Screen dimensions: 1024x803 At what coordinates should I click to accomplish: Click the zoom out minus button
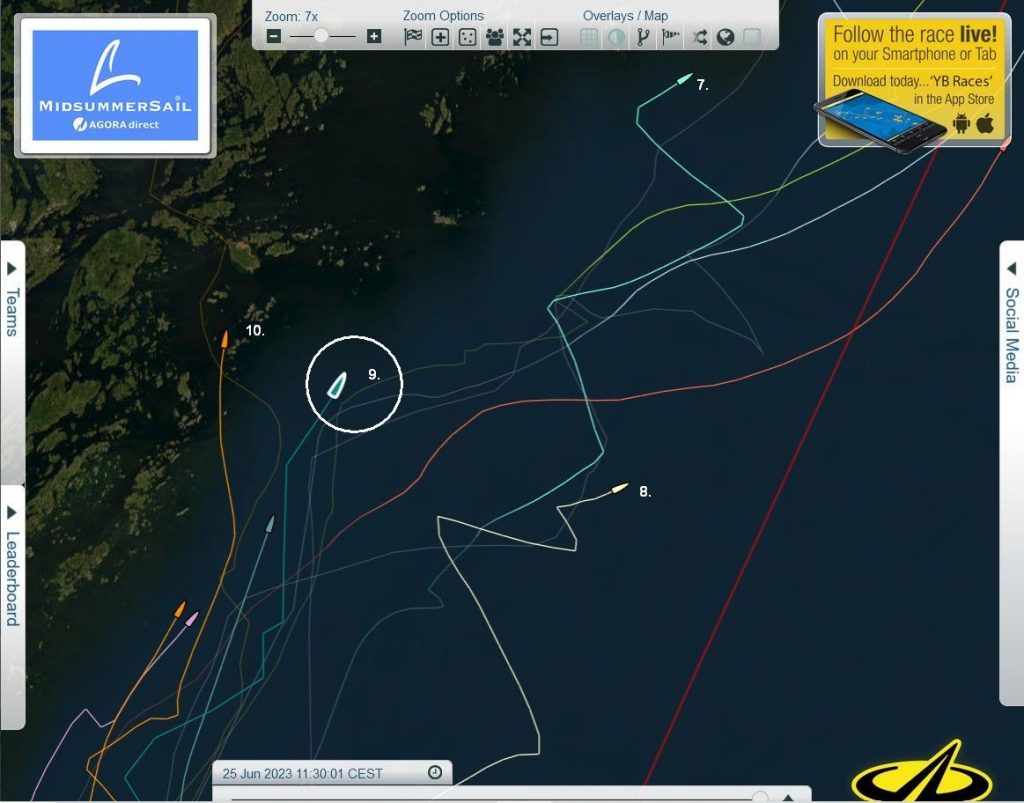point(274,37)
